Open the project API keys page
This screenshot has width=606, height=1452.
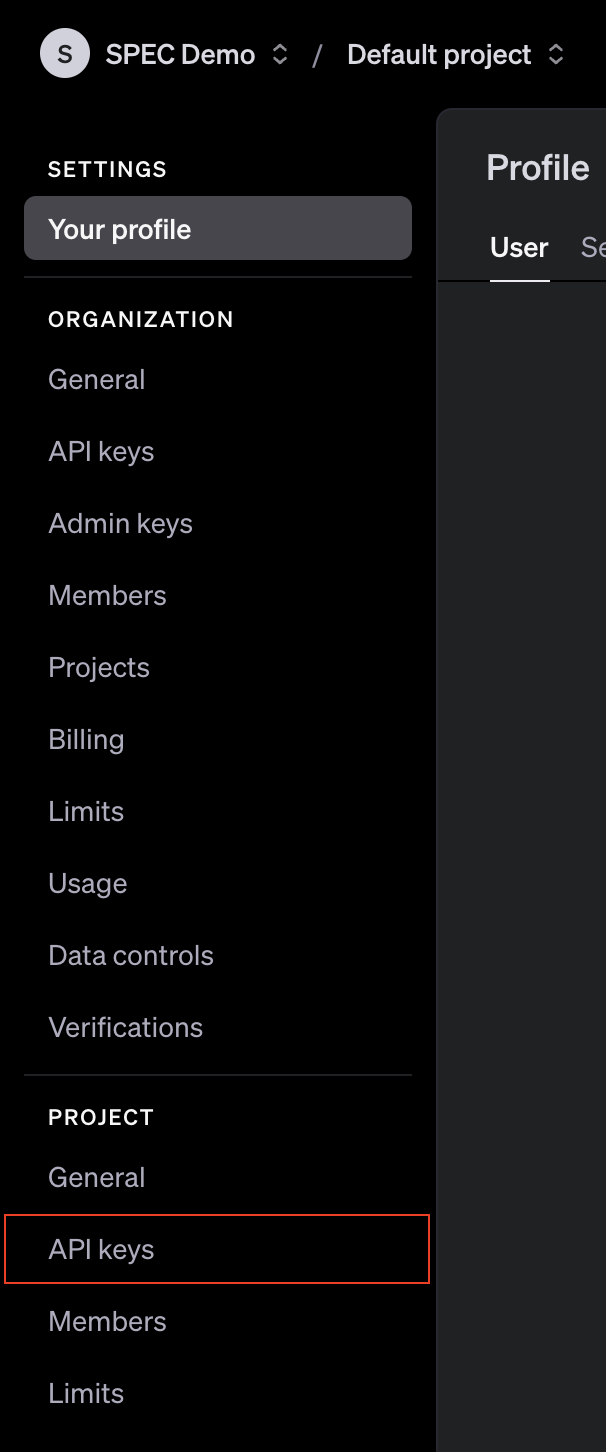pos(100,1249)
